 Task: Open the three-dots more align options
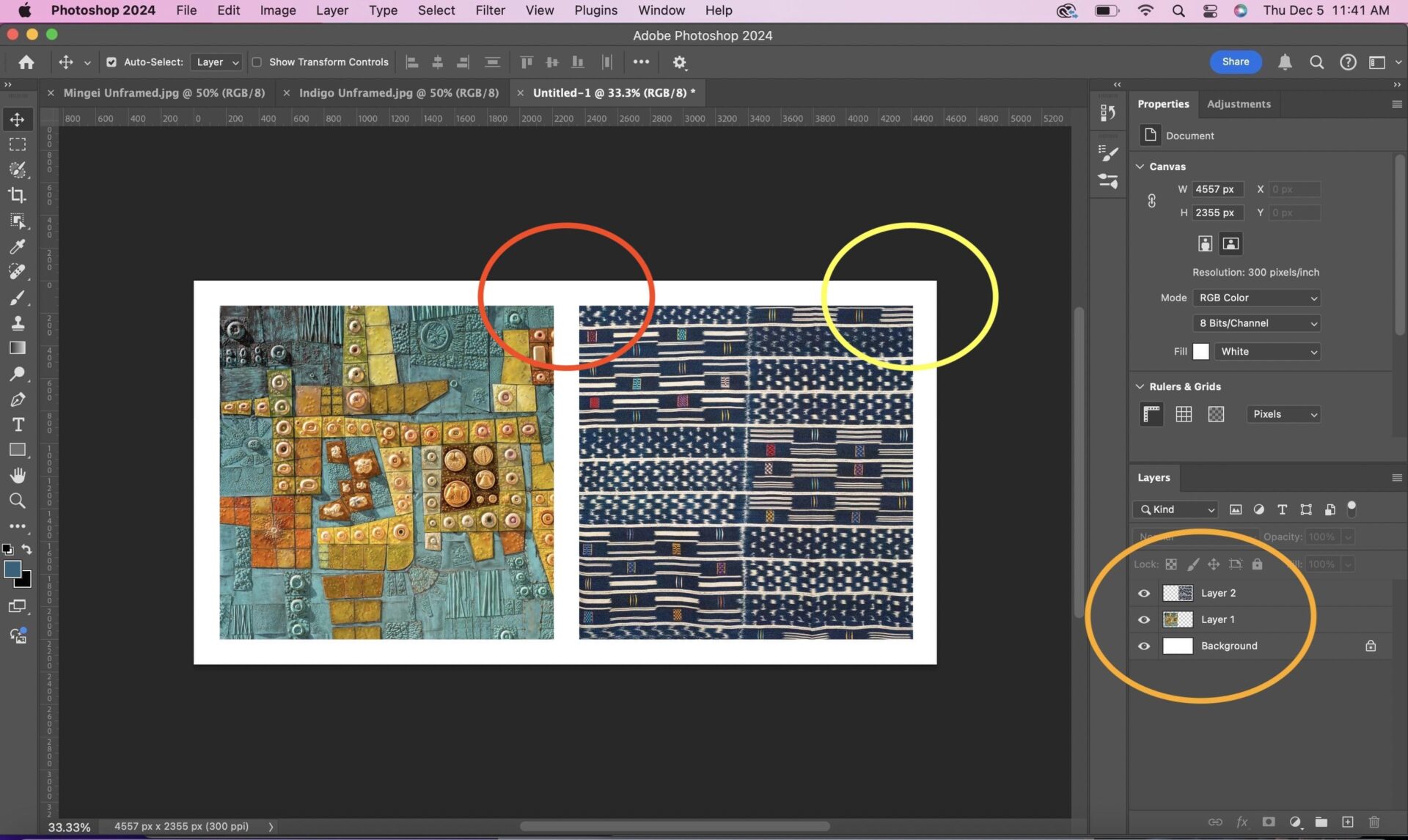(641, 62)
